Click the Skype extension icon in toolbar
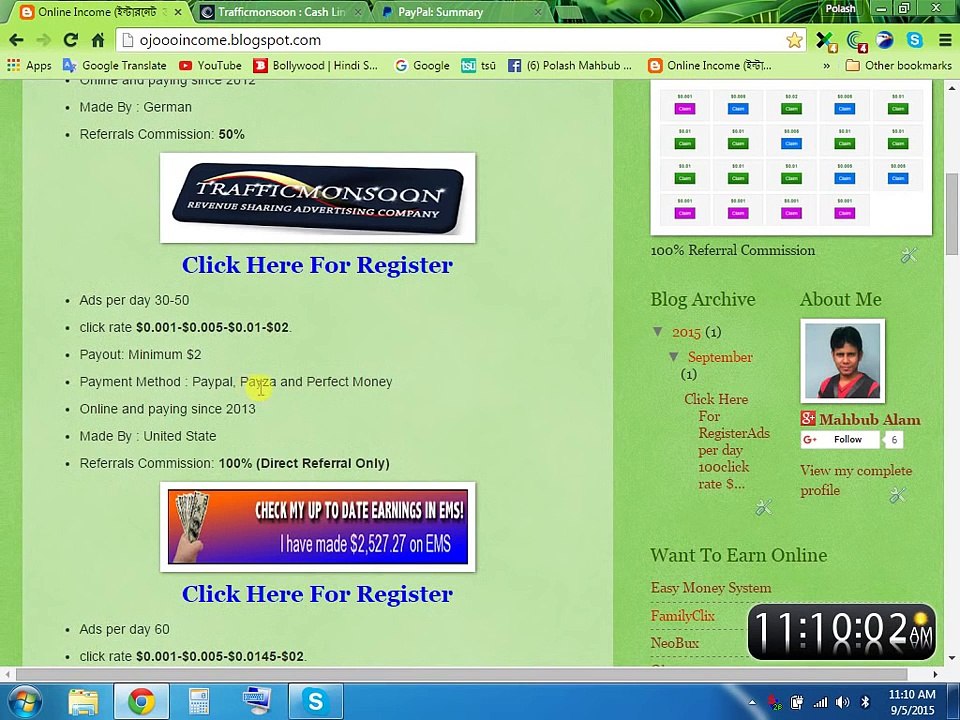This screenshot has width=960, height=720. [x=915, y=40]
